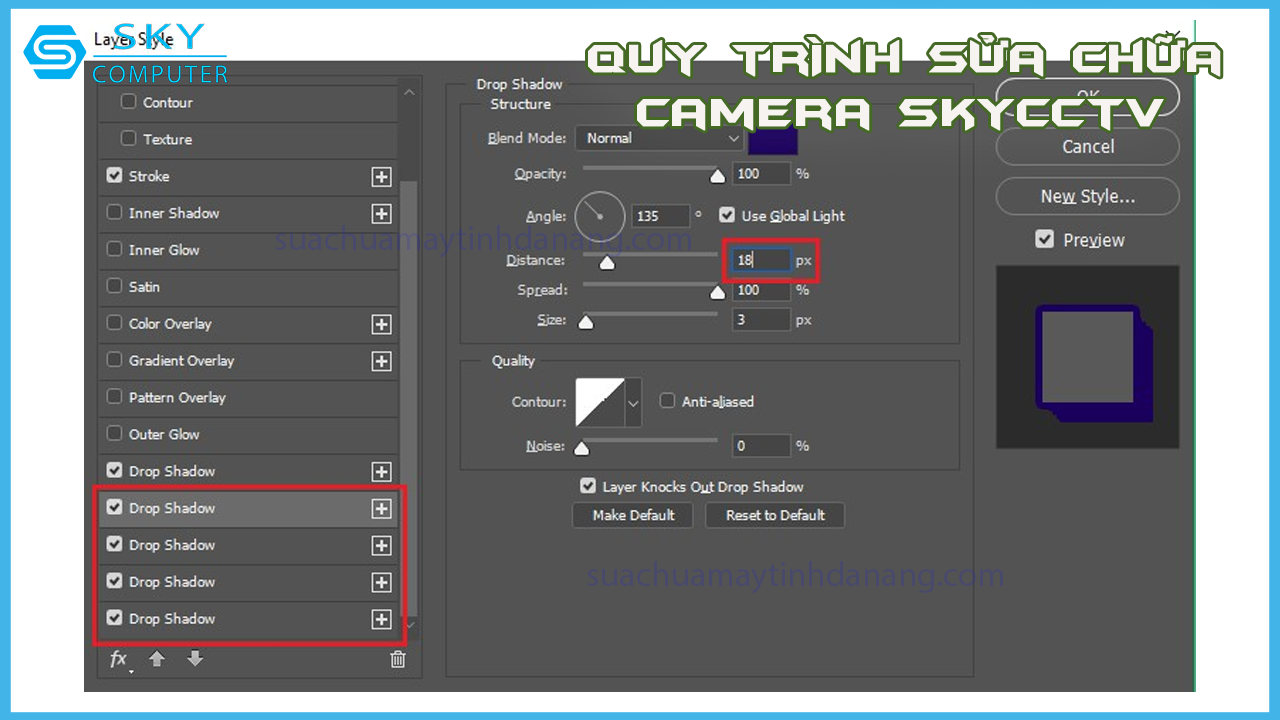The width and height of the screenshot is (1280, 720).
Task: Disable the Use Global Light checkbox
Action: (727, 215)
